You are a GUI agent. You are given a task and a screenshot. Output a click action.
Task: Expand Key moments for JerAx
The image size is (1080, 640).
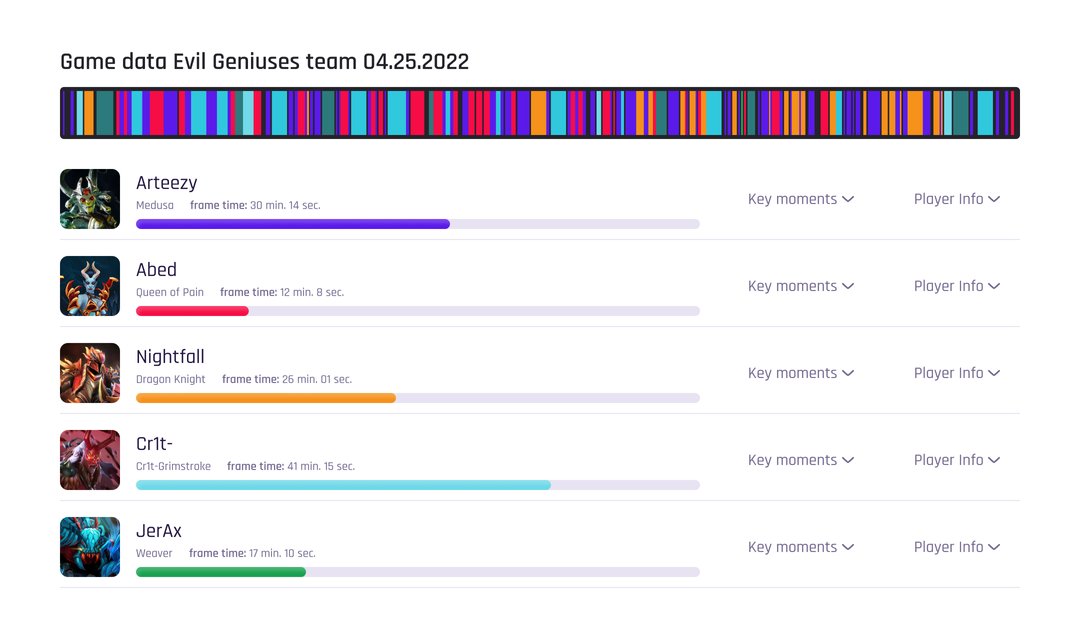point(801,547)
